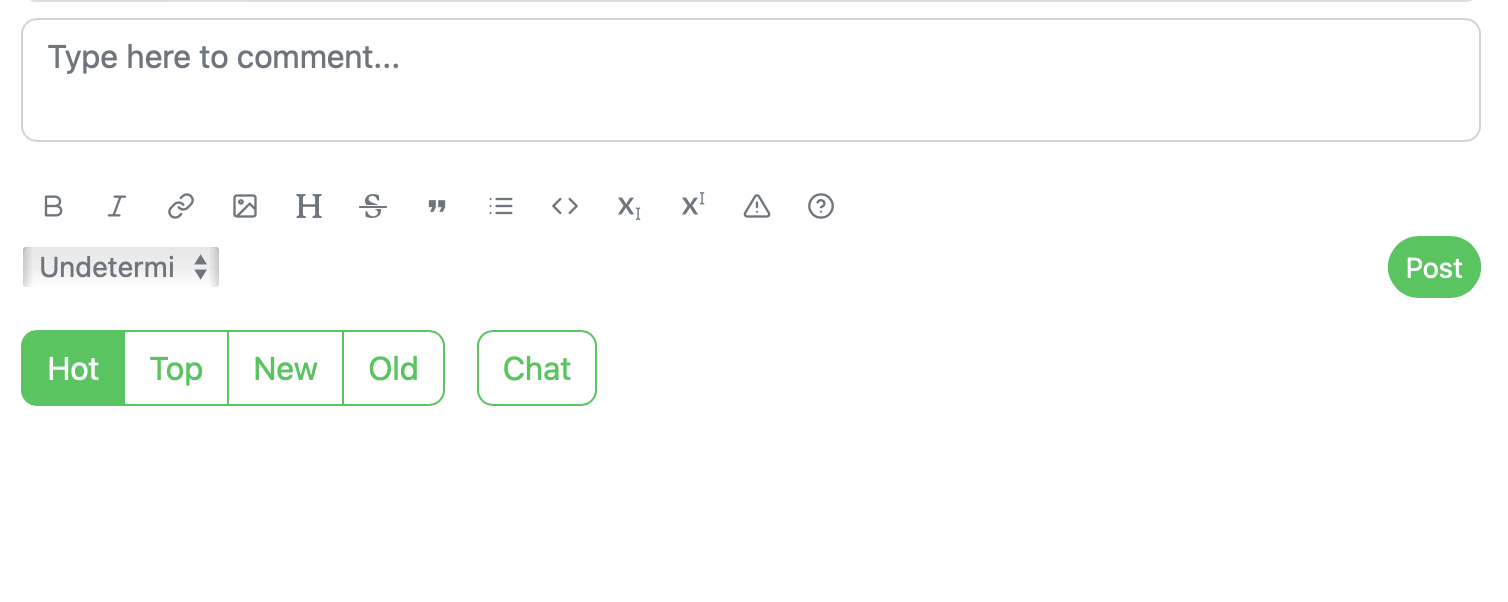Open the Chat view
This screenshot has width=1508, height=602.
click(x=537, y=368)
